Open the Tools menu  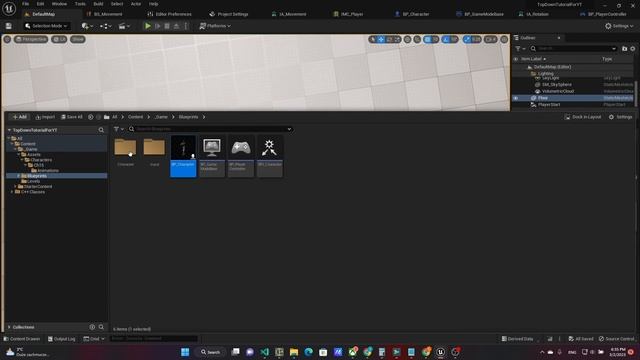point(80,4)
